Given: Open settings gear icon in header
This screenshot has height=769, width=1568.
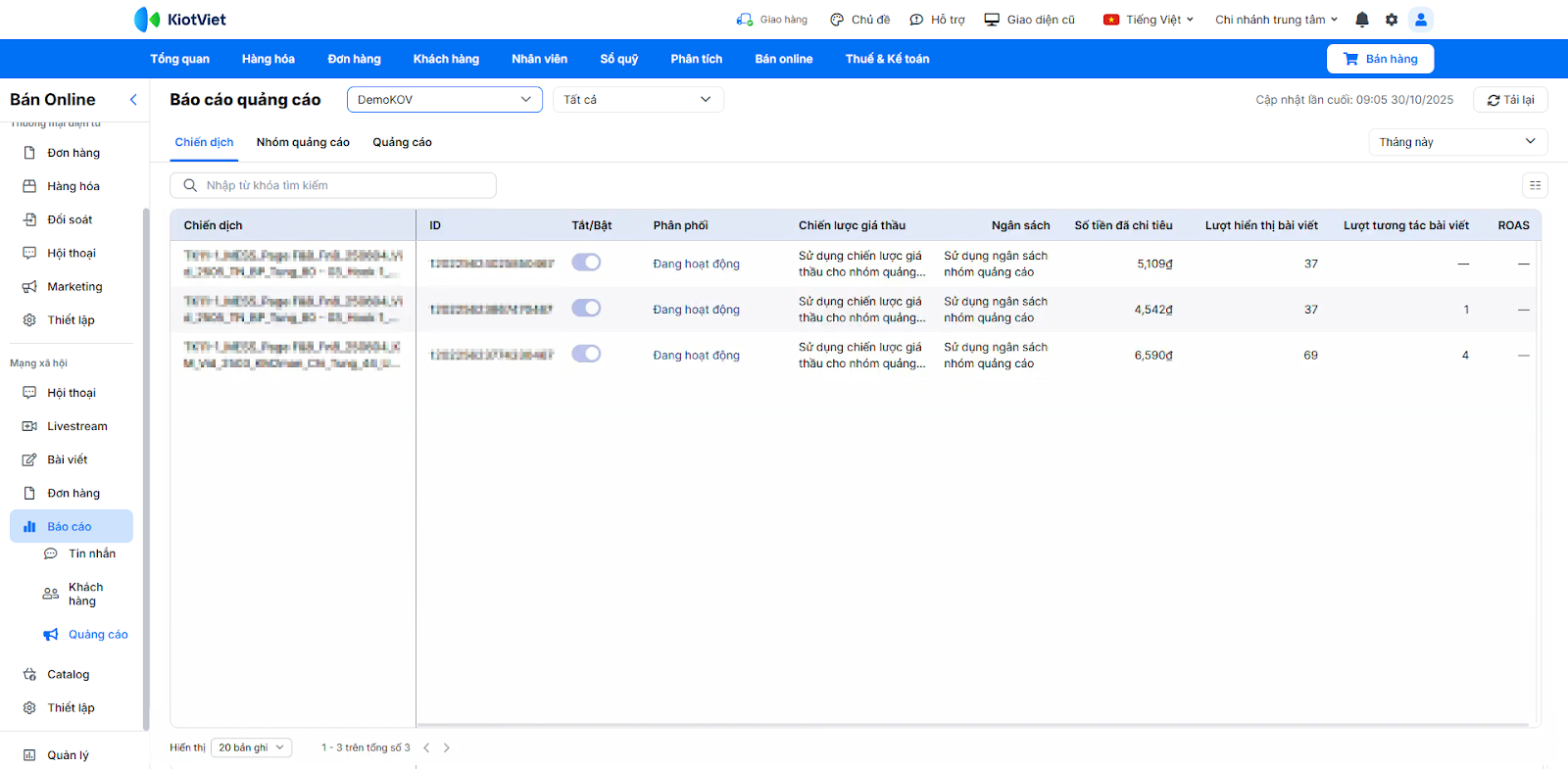Looking at the screenshot, I should pos(1392,20).
